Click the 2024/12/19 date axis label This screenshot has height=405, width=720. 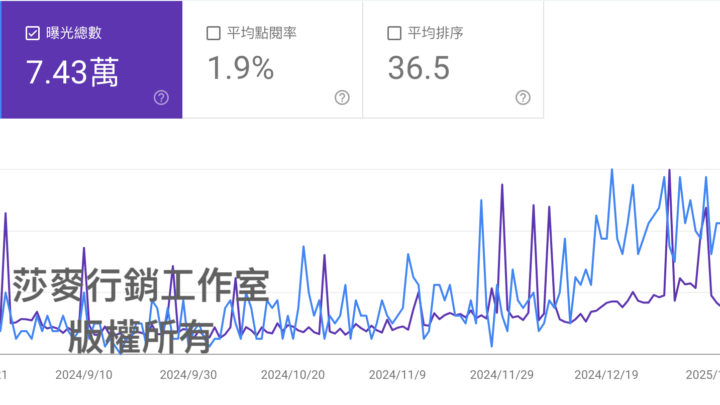[606, 375]
